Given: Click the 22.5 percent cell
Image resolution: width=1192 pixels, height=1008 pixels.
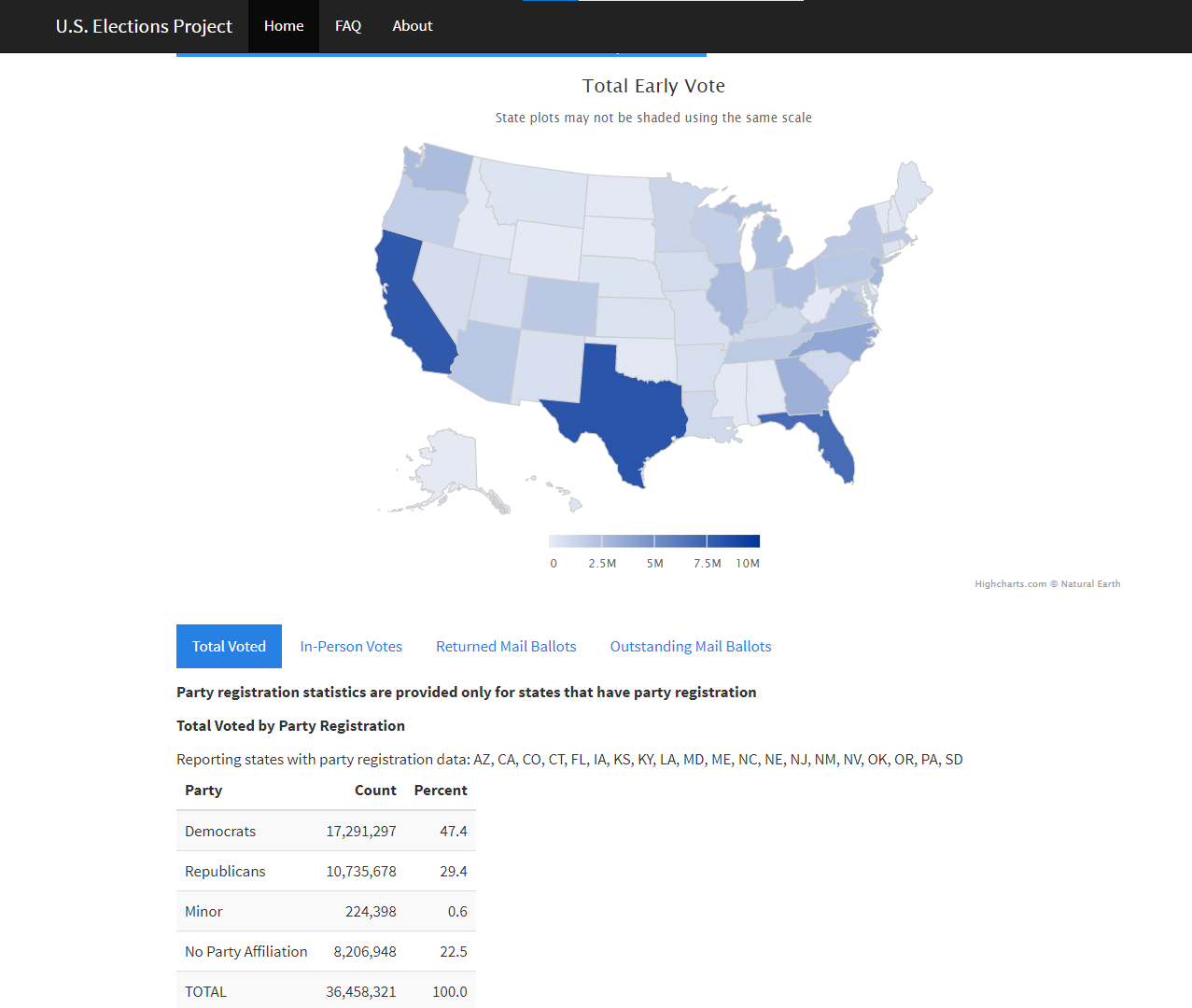Looking at the screenshot, I should coord(454,951).
